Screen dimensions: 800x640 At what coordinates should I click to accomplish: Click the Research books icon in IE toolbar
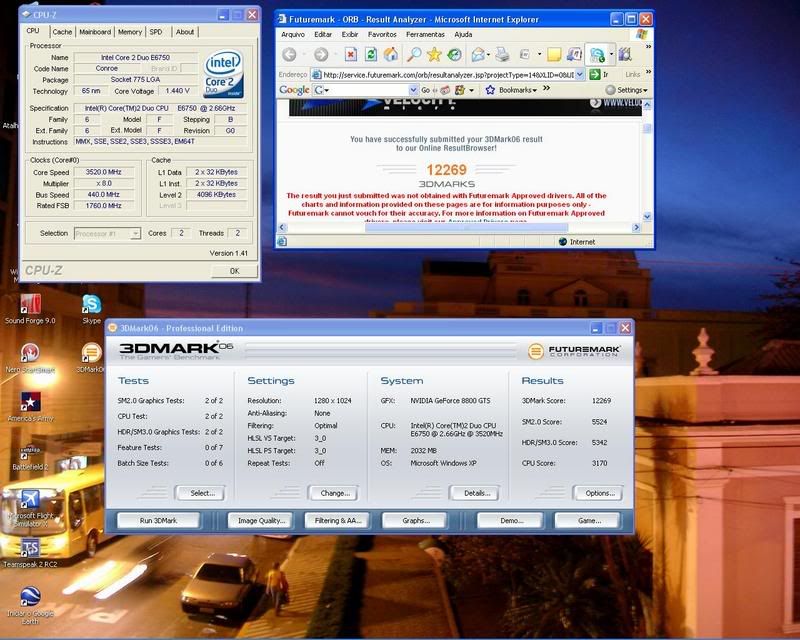point(625,55)
